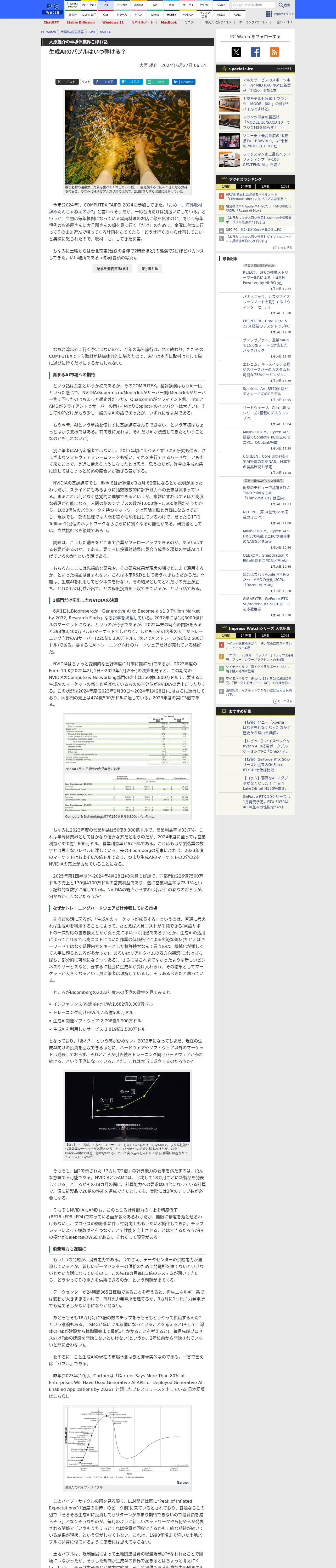Viewport: 336px width, 1568px height.
Task: Click 記事を要約する(AI) button
Action: [112, 268]
